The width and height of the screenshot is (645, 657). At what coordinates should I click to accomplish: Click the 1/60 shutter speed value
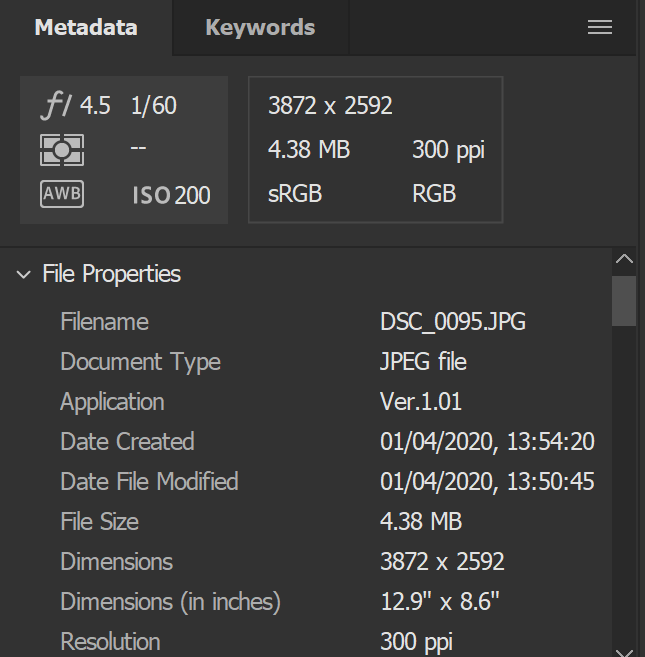pyautogui.click(x=153, y=106)
